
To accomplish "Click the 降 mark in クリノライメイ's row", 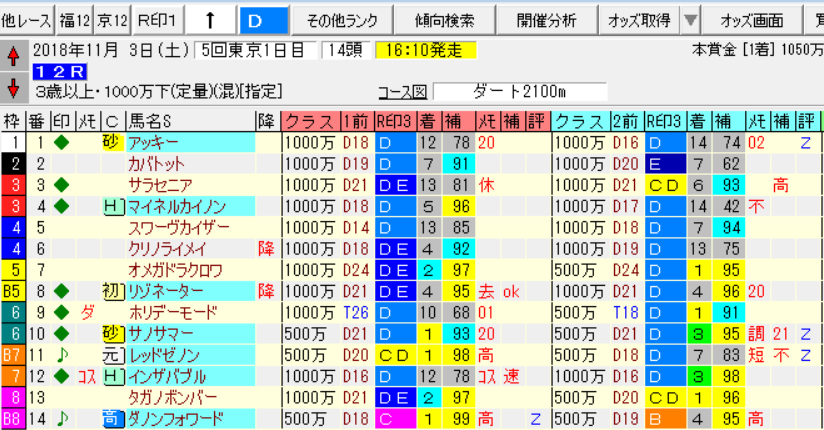I will pos(266,249).
